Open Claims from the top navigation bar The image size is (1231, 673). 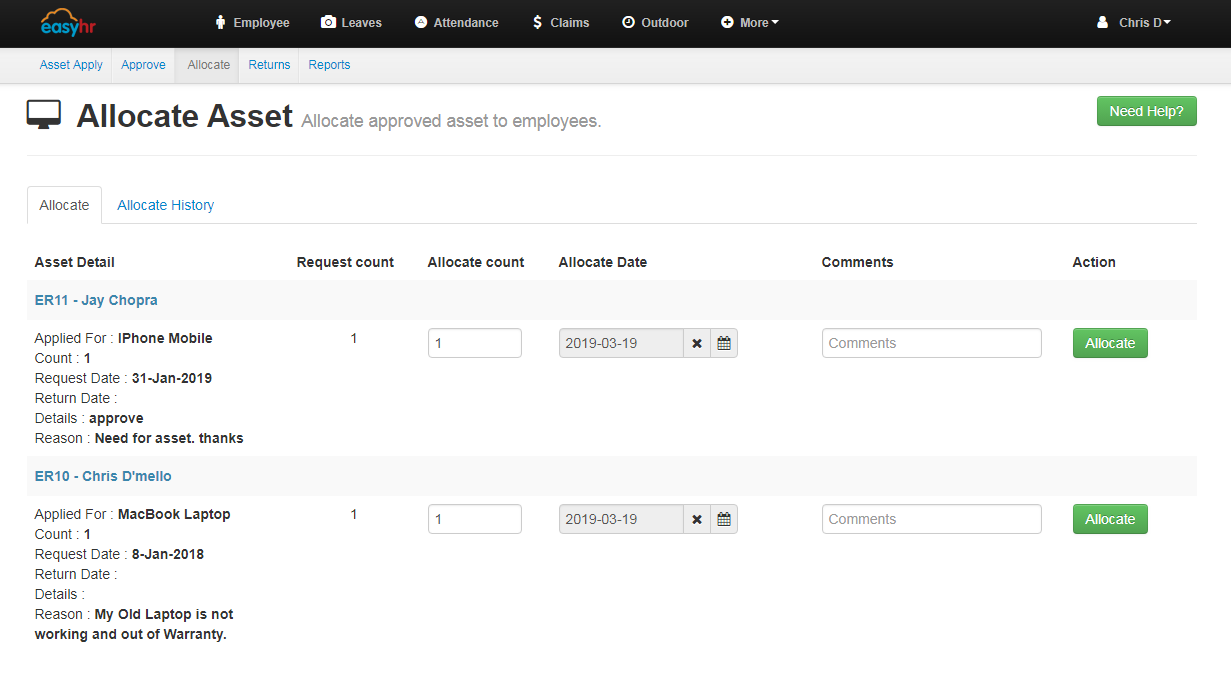[x=560, y=23]
